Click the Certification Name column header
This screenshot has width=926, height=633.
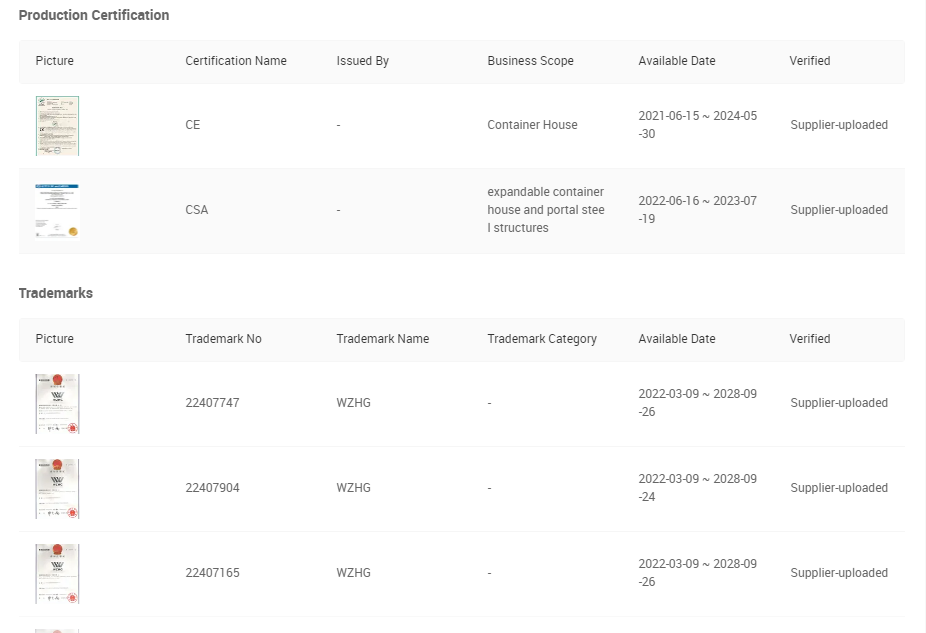(x=236, y=61)
